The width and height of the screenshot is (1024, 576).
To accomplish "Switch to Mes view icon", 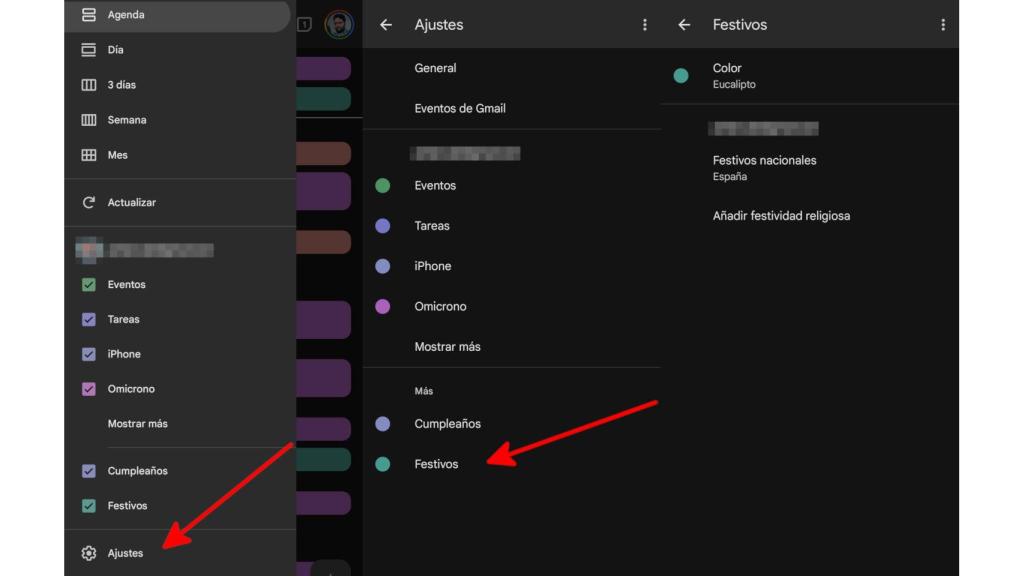I will coord(89,155).
